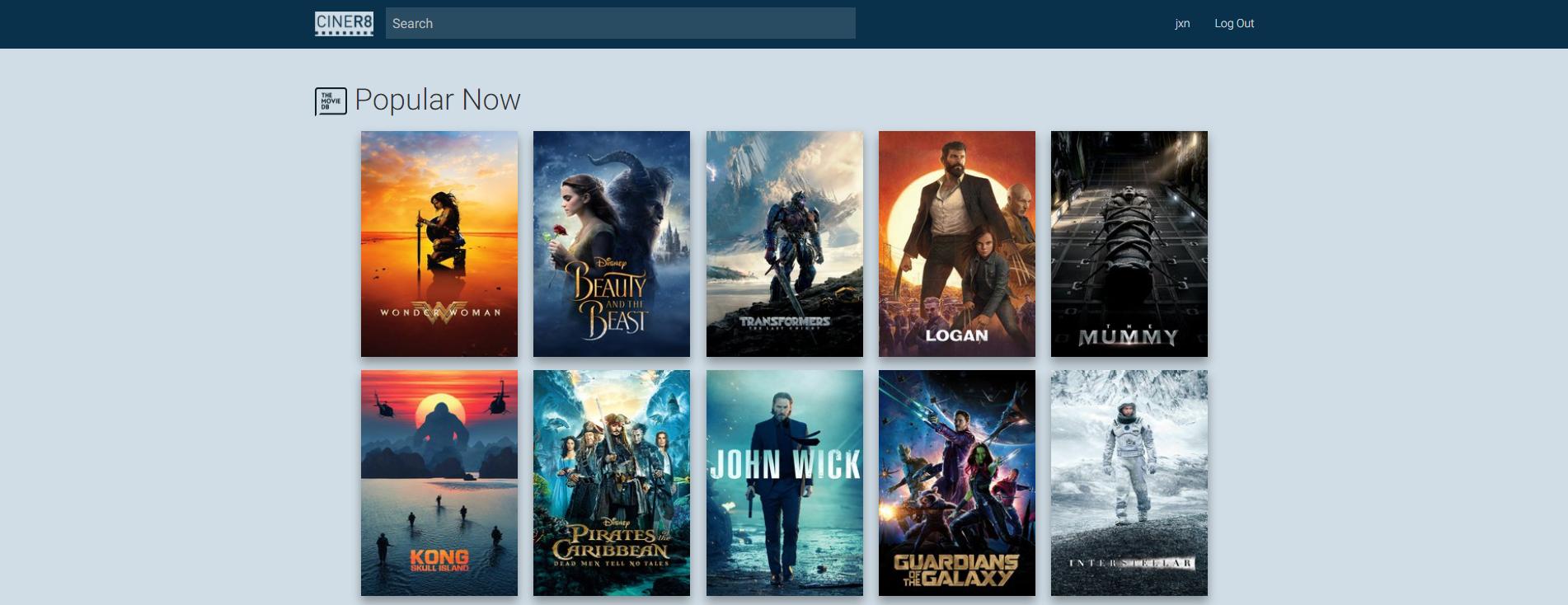This screenshot has height=605, width=1568.
Task: Click the Log Out link
Action: pos(1234,23)
